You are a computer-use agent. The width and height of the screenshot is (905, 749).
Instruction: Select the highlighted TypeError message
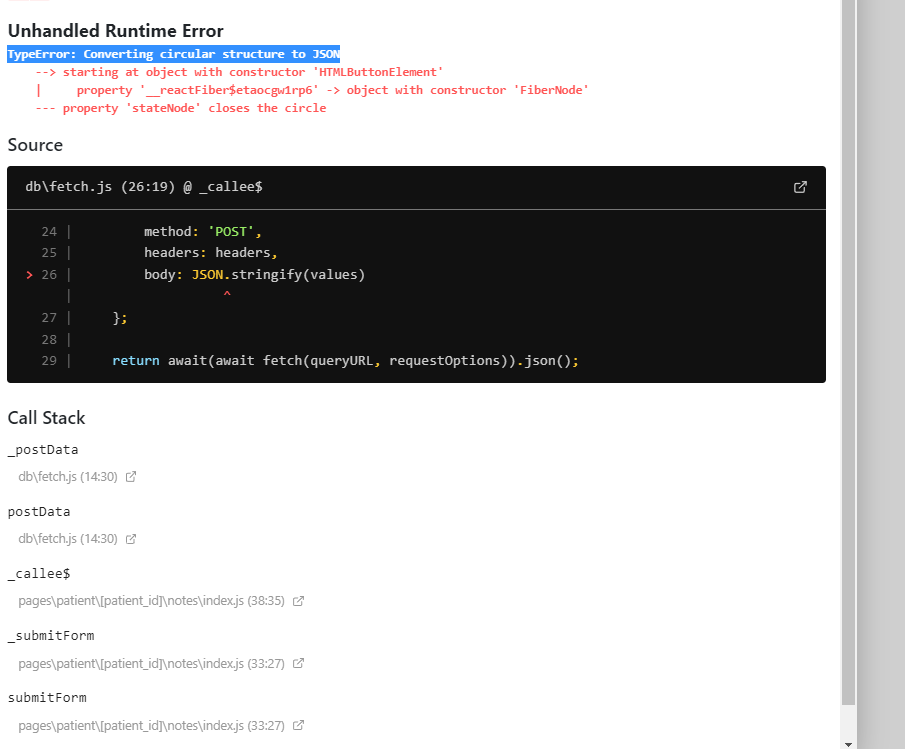tap(173, 54)
